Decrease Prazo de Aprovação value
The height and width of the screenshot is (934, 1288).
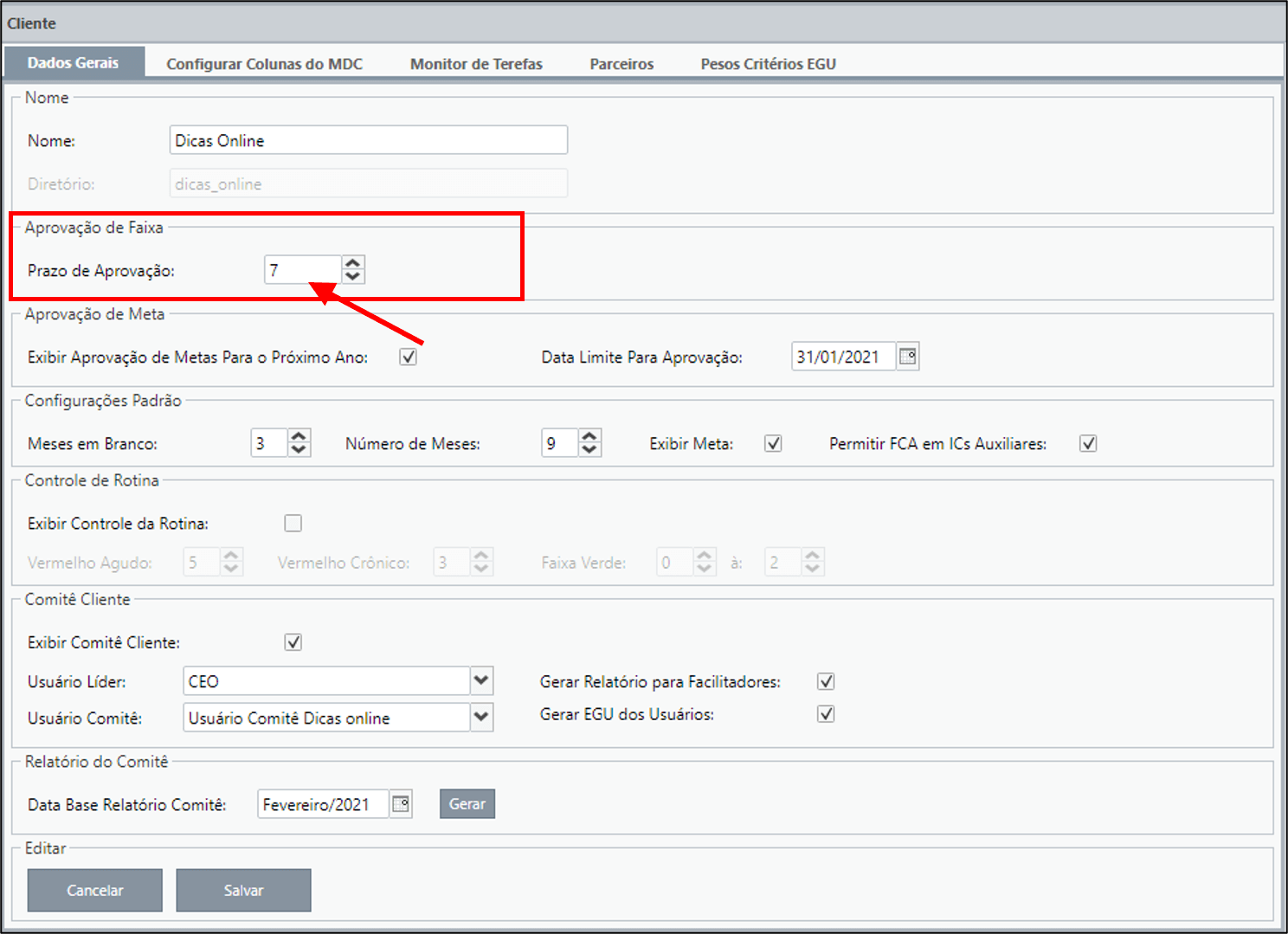click(352, 276)
